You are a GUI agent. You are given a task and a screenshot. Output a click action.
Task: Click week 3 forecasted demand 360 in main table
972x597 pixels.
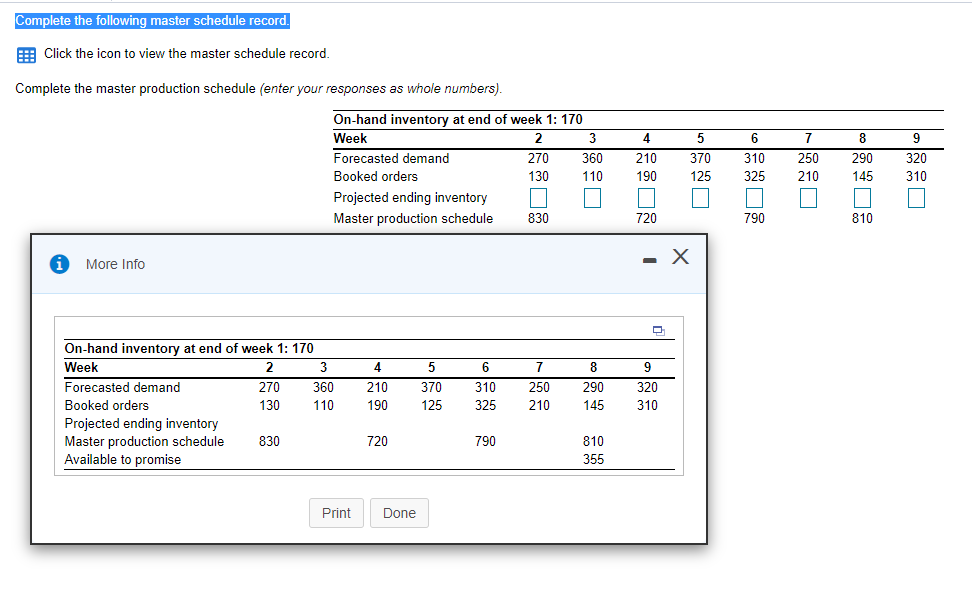pos(592,159)
